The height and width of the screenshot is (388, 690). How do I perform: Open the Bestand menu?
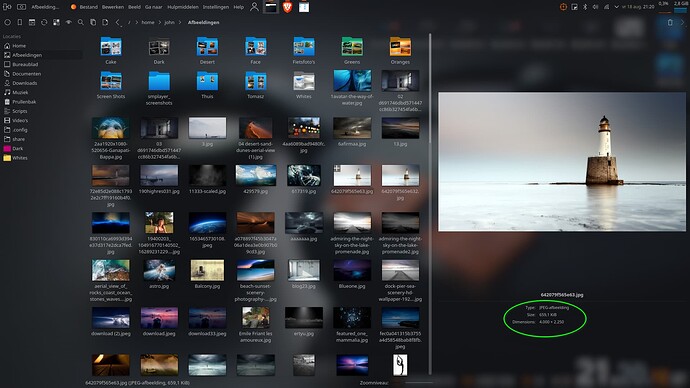coord(88,7)
